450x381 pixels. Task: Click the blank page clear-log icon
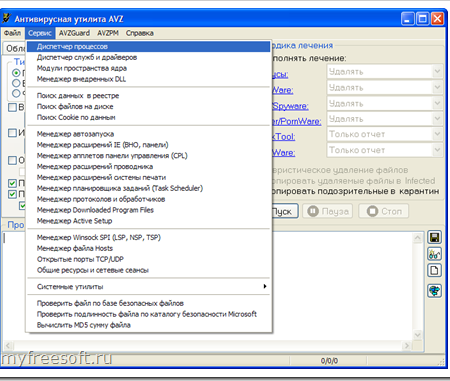point(434,270)
